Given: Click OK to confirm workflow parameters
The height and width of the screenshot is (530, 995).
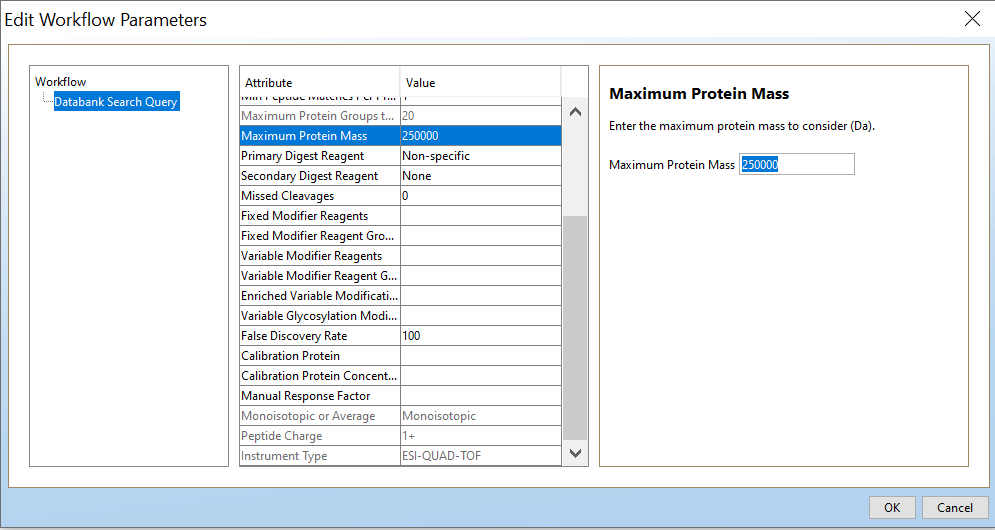Looking at the screenshot, I should [x=892, y=507].
